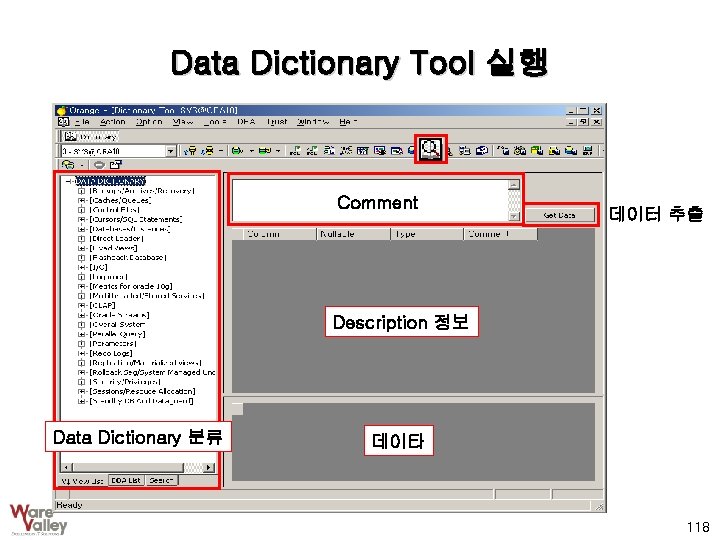Click the Comment box scroll-up arrow

tap(514, 185)
